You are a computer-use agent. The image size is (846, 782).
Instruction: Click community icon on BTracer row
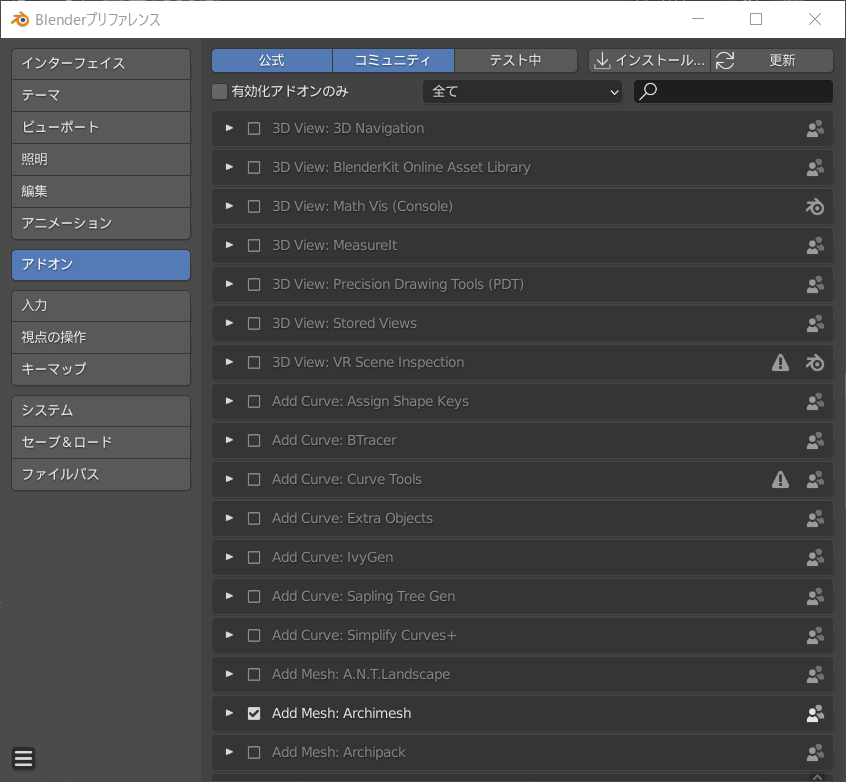coord(815,440)
